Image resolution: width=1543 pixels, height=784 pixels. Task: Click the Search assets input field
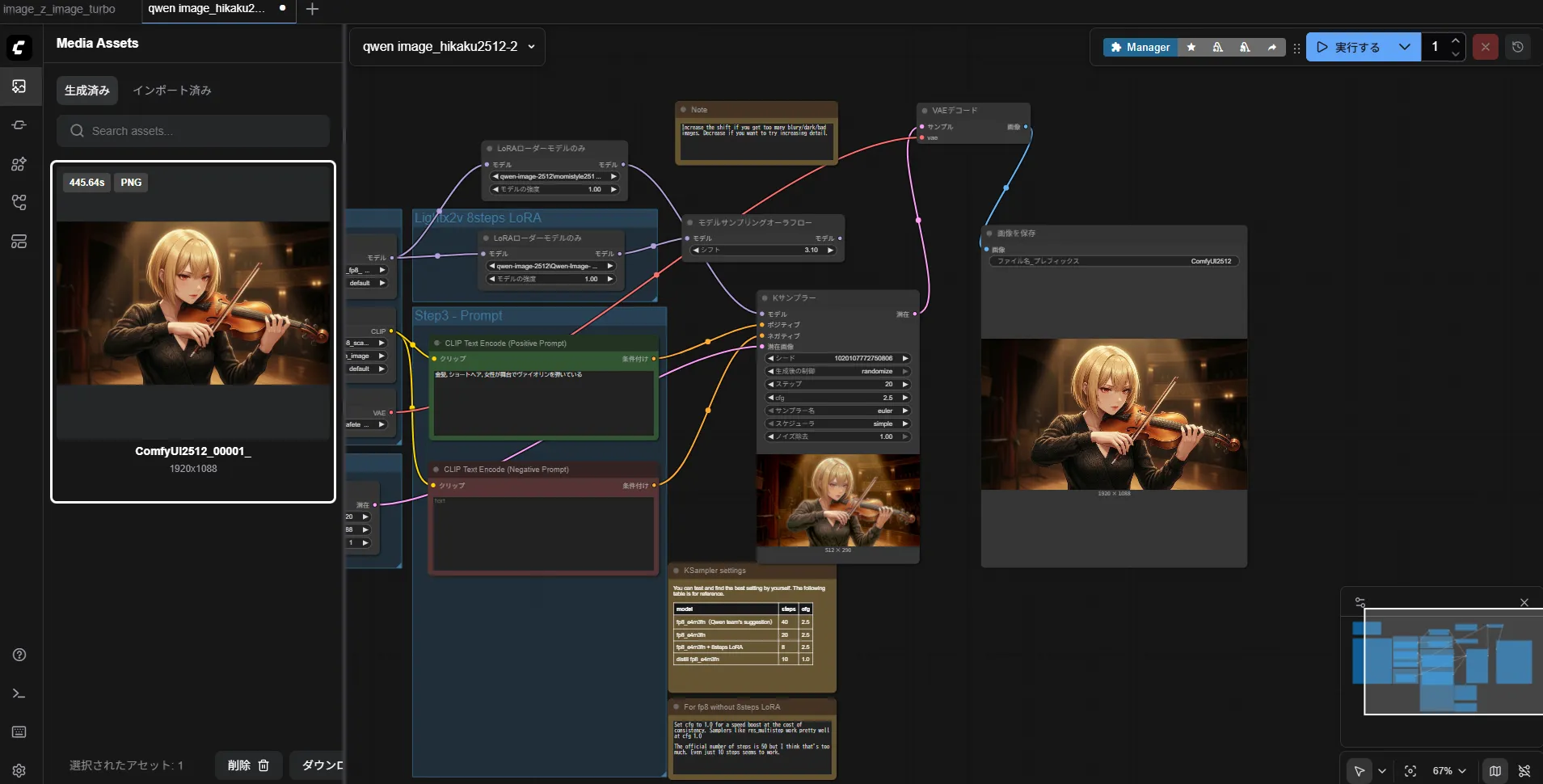click(x=193, y=131)
